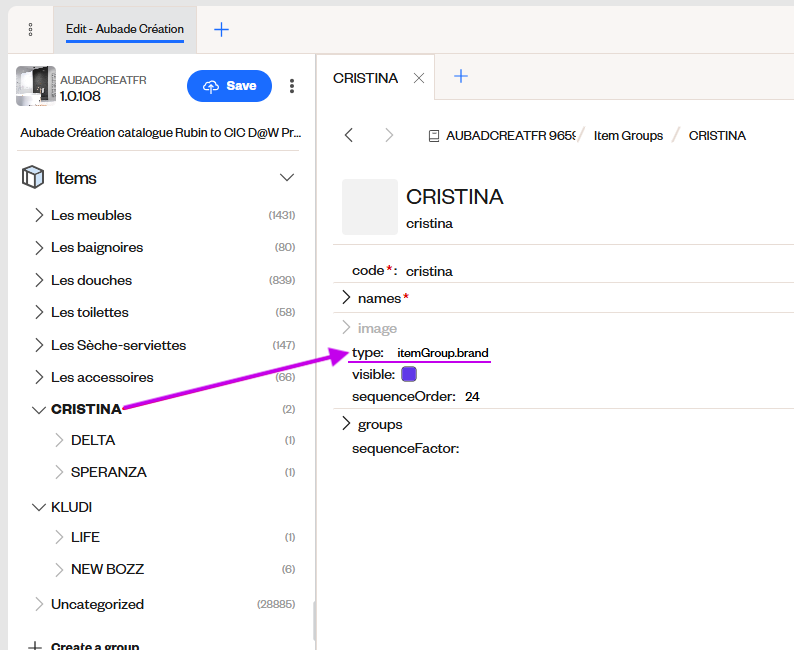
Task: Click the CRISTINA image placeholder
Action: coord(370,207)
